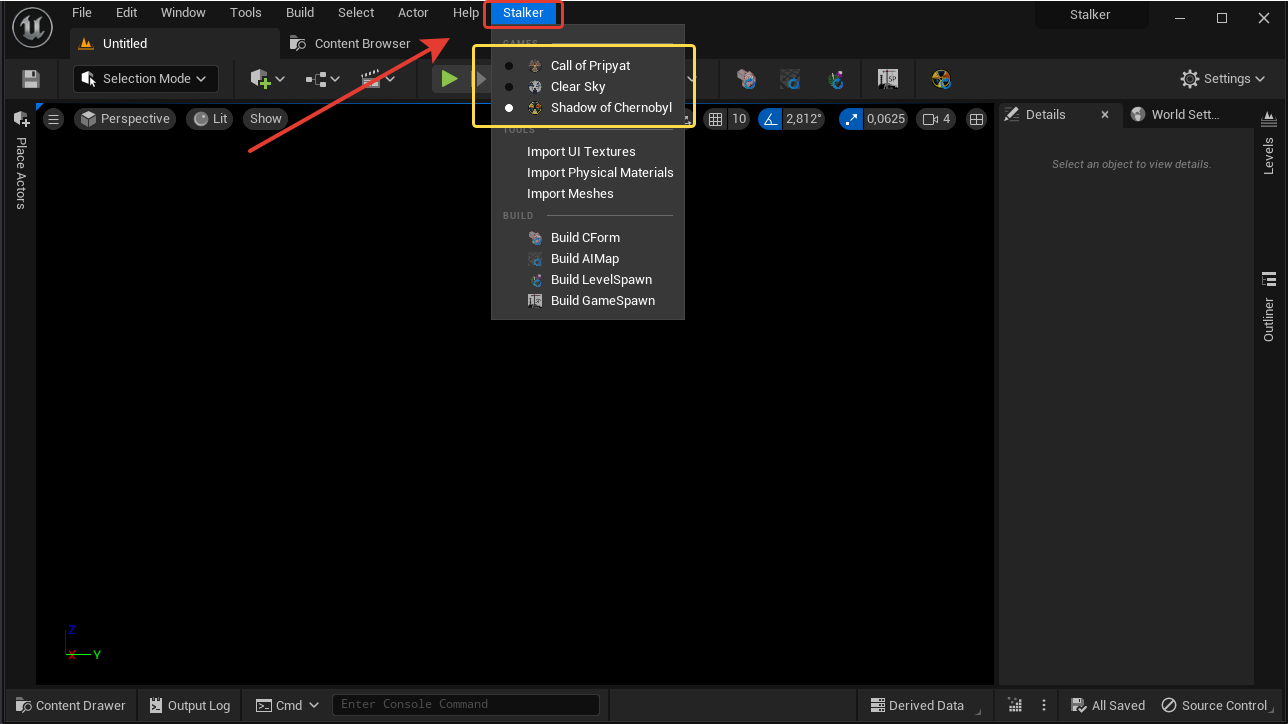Save the current level with floppy disk icon
Screen dimensions: 1288x724
[x=30, y=79]
